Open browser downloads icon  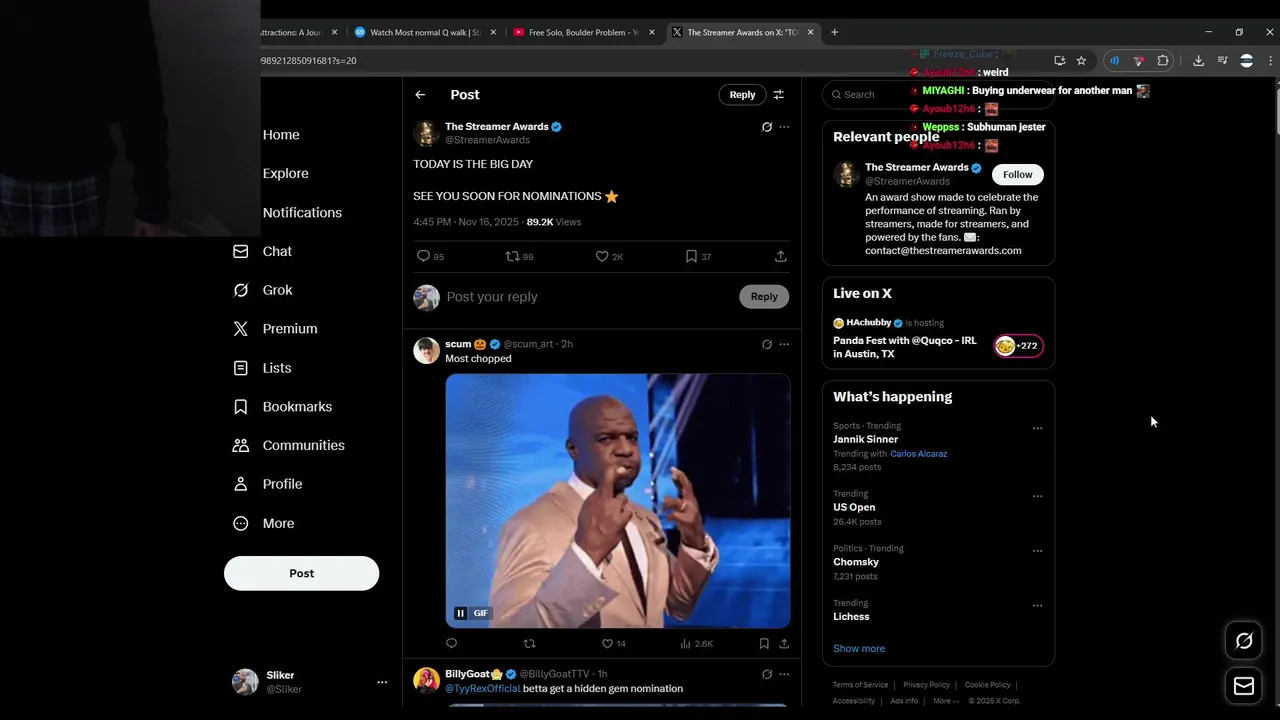coord(1198,61)
